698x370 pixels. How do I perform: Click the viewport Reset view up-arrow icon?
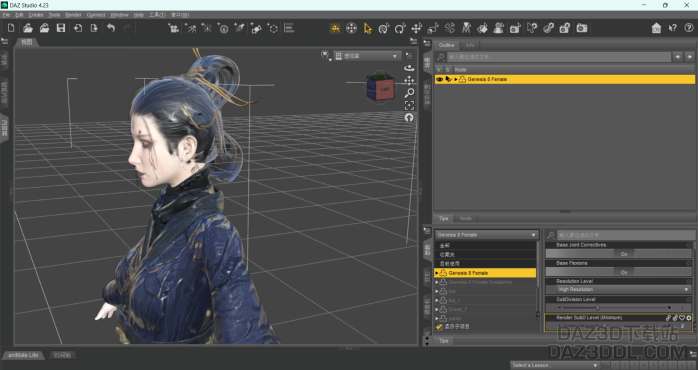point(409,118)
